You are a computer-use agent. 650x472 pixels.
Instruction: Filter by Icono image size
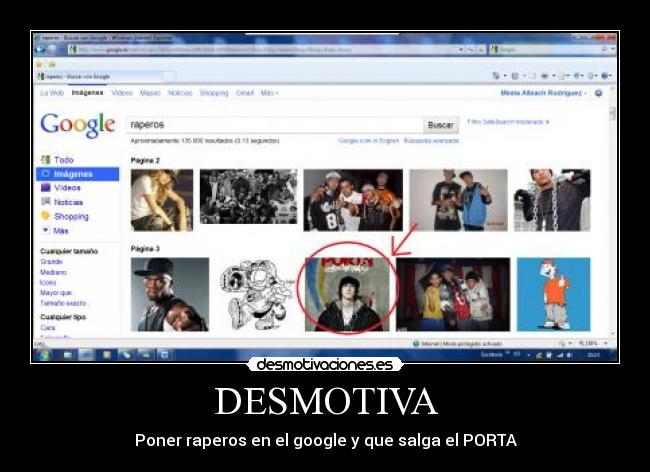point(48,283)
